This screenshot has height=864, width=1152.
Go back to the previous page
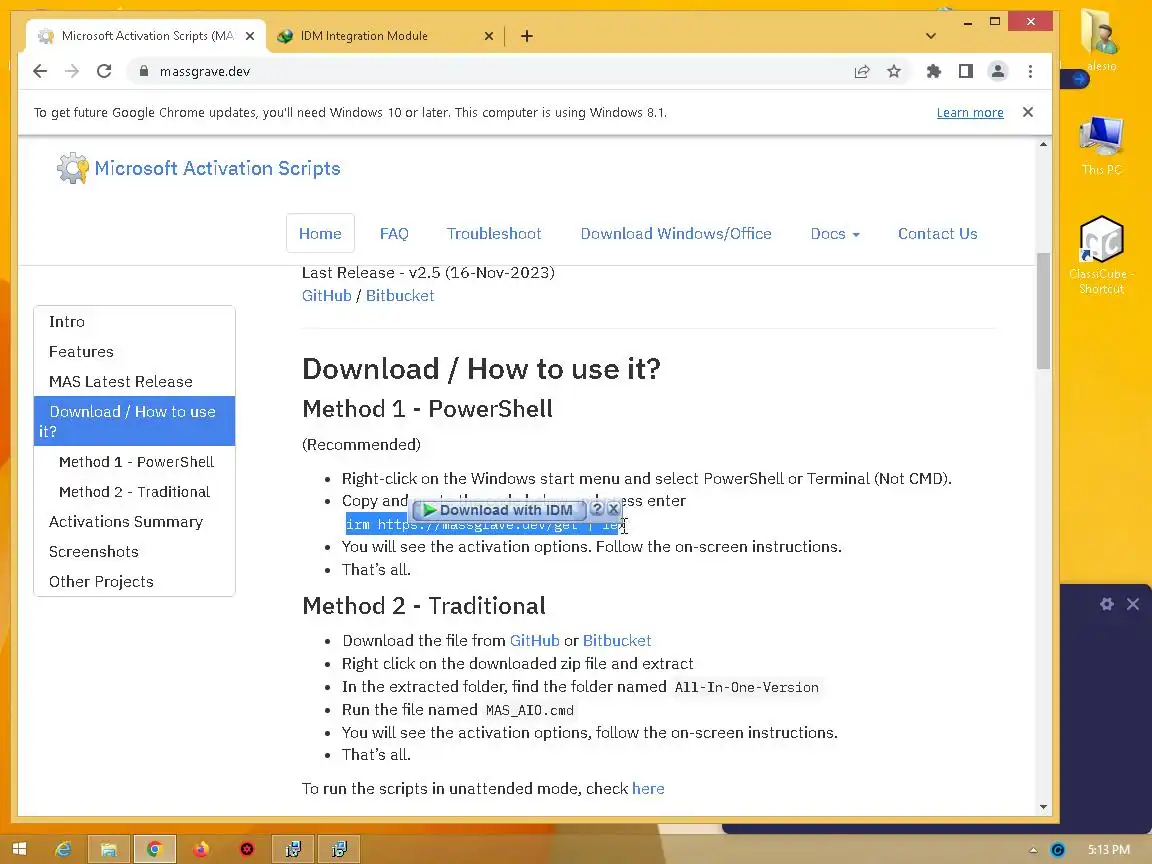point(40,71)
